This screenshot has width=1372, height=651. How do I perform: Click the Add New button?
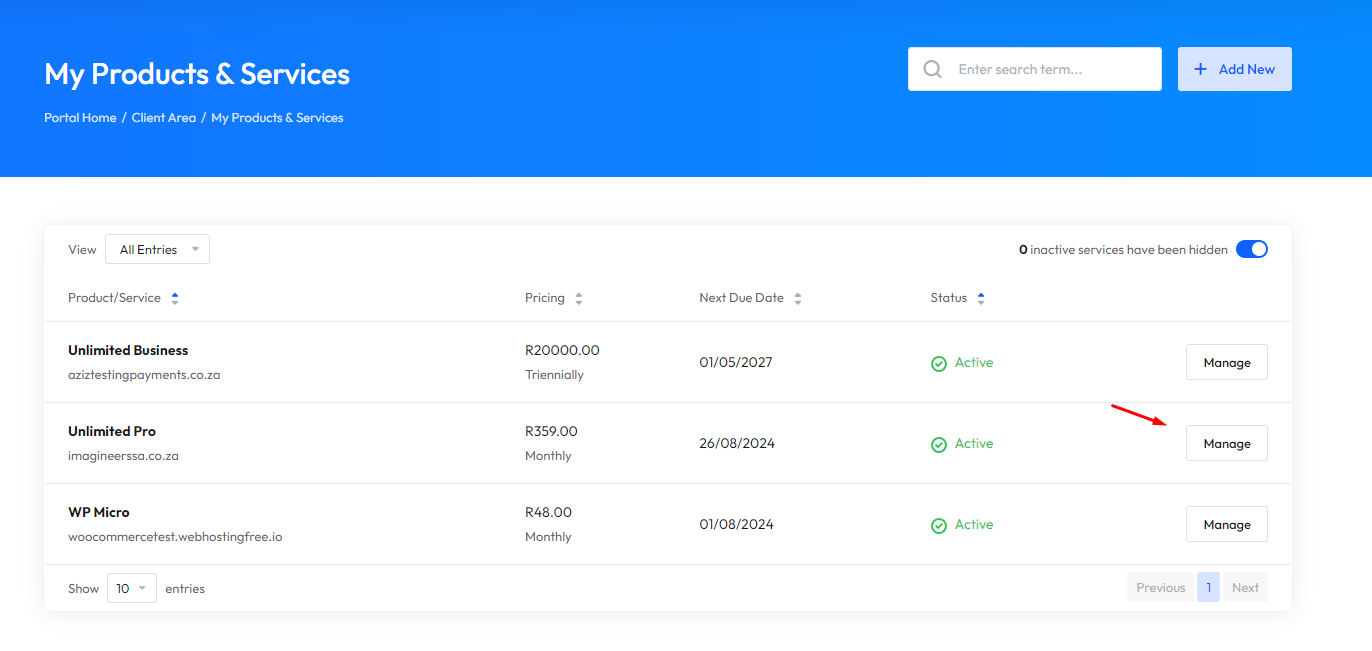point(1234,69)
